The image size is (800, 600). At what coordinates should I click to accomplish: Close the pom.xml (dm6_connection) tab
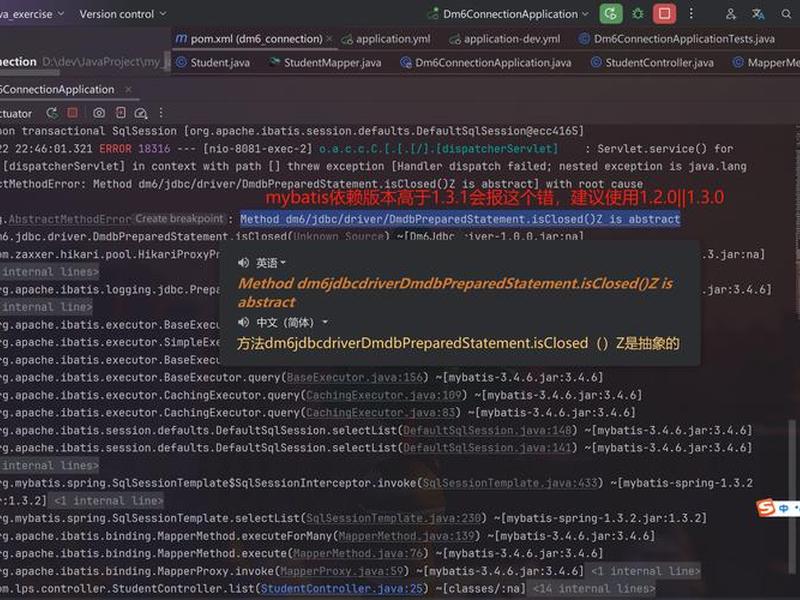click(x=330, y=39)
